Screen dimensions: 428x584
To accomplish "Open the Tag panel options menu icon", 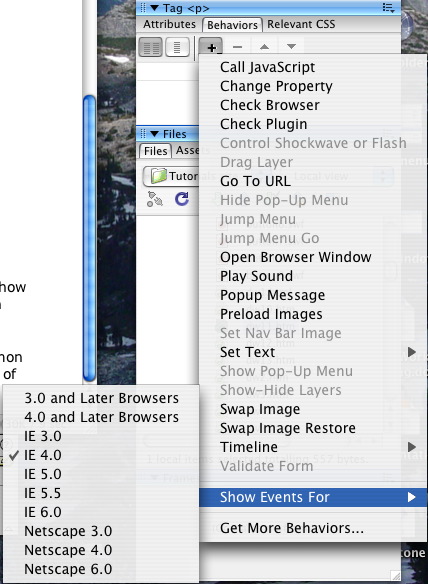I will pos(388,8).
